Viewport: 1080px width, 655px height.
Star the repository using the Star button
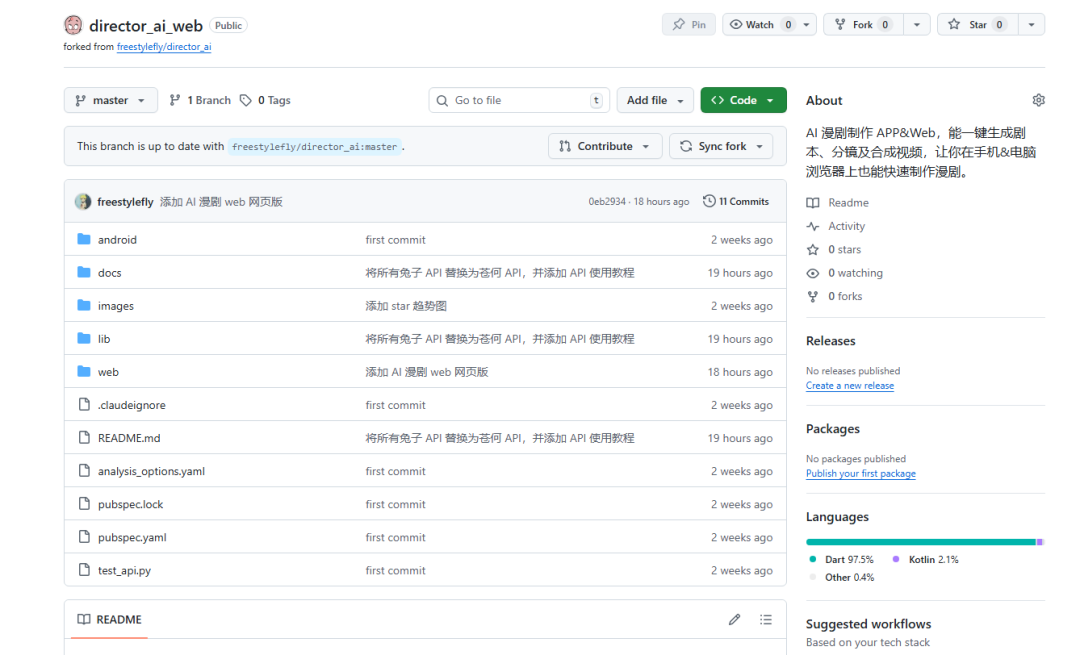coord(977,25)
